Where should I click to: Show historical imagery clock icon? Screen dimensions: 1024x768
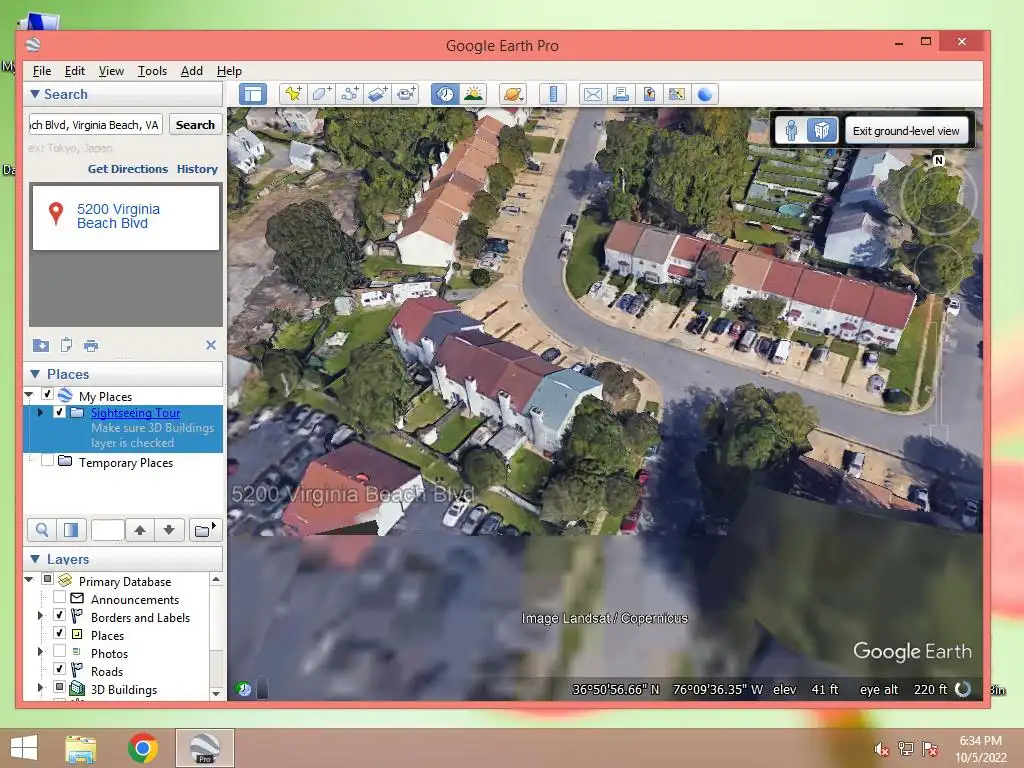(445, 95)
